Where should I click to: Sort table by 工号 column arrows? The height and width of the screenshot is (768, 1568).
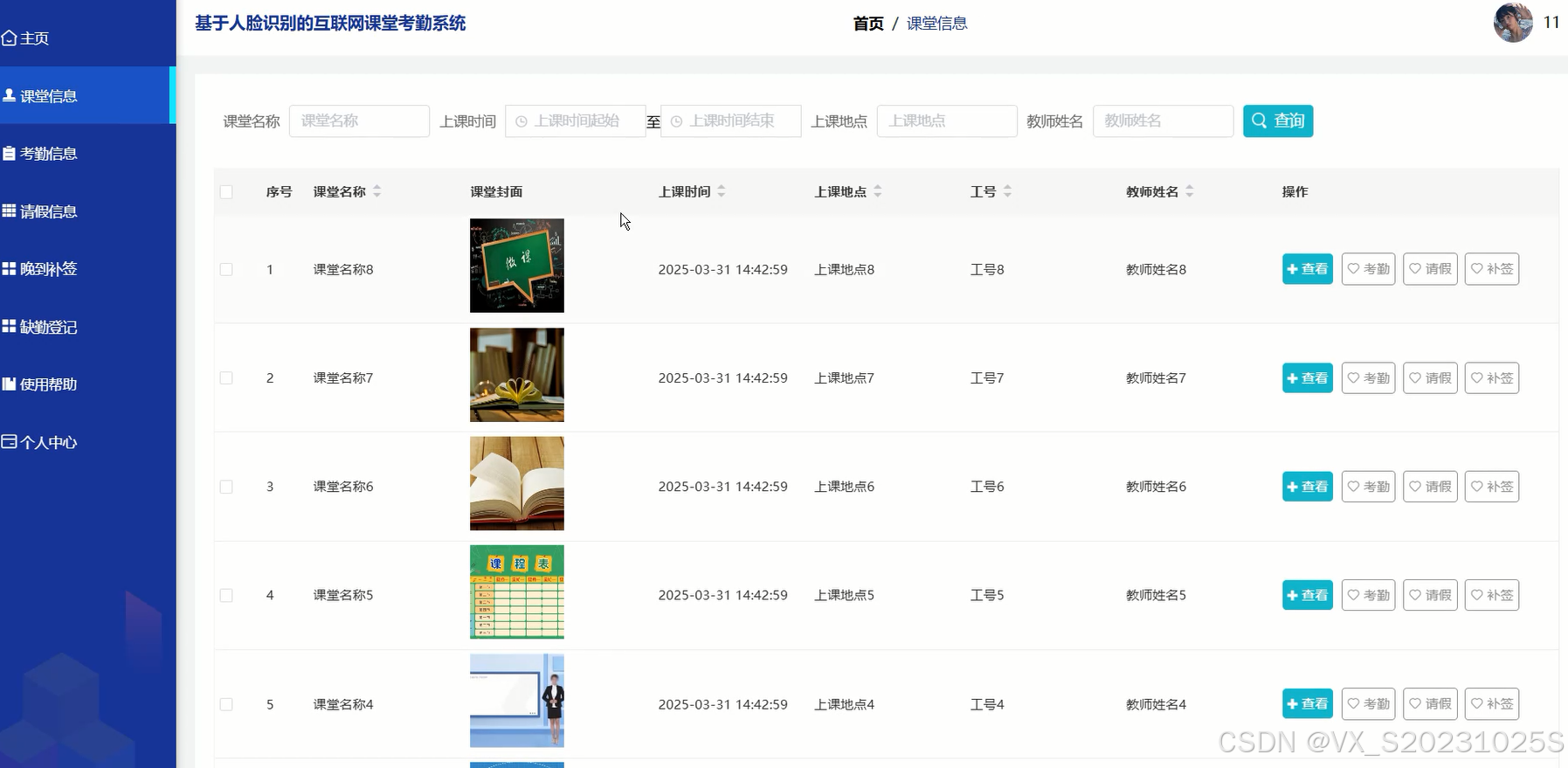pos(1007,191)
